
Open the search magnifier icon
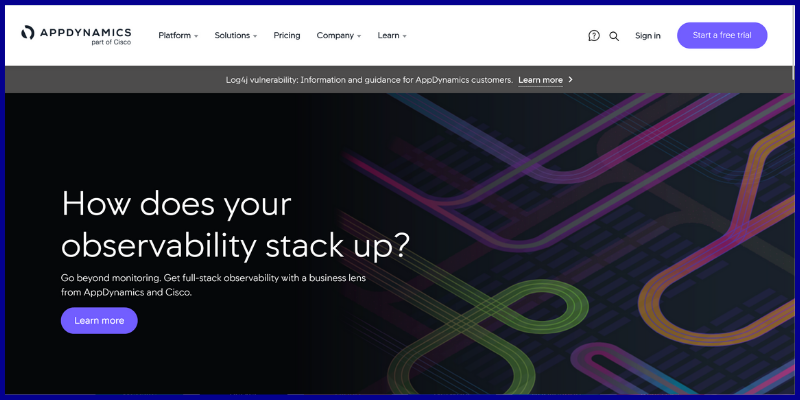tap(614, 36)
